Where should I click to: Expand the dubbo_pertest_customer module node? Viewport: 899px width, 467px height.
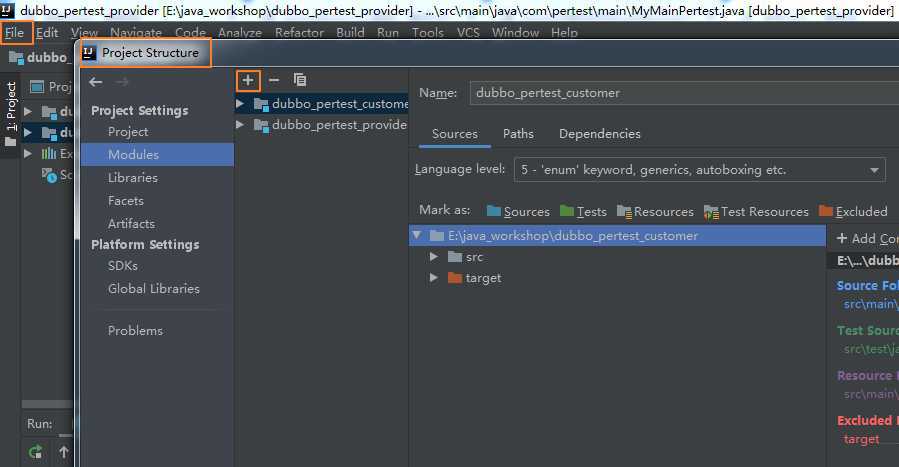coord(240,104)
